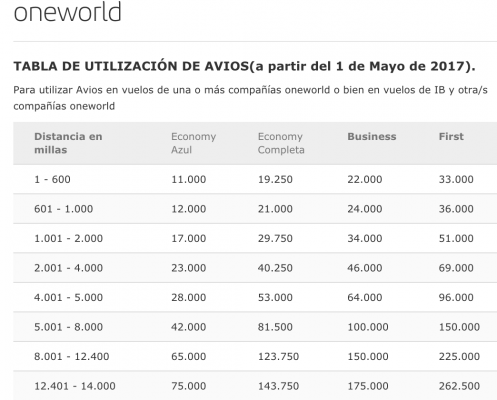Select the 262.500 First value
Screen dimensions: 497x400
[459, 386]
